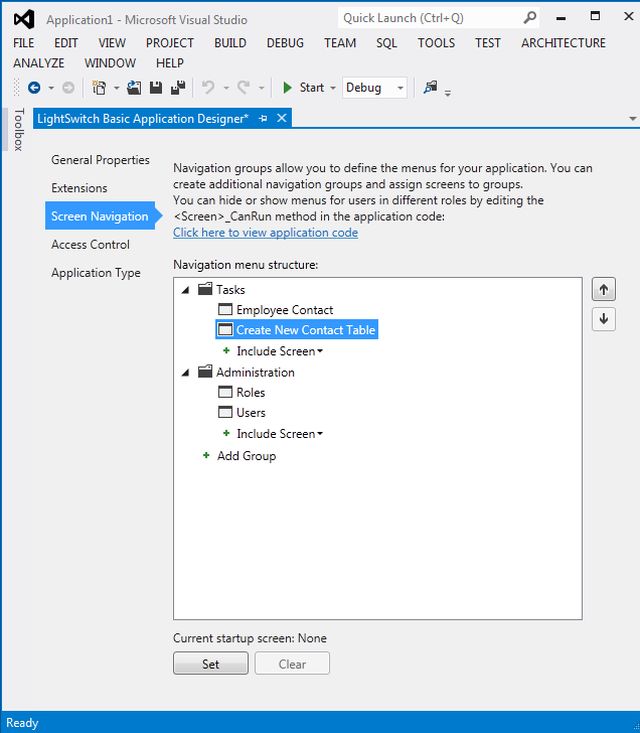Image resolution: width=640 pixels, height=733 pixels.
Task: Select the Roles tree item
Action: (x=251, y=392)
